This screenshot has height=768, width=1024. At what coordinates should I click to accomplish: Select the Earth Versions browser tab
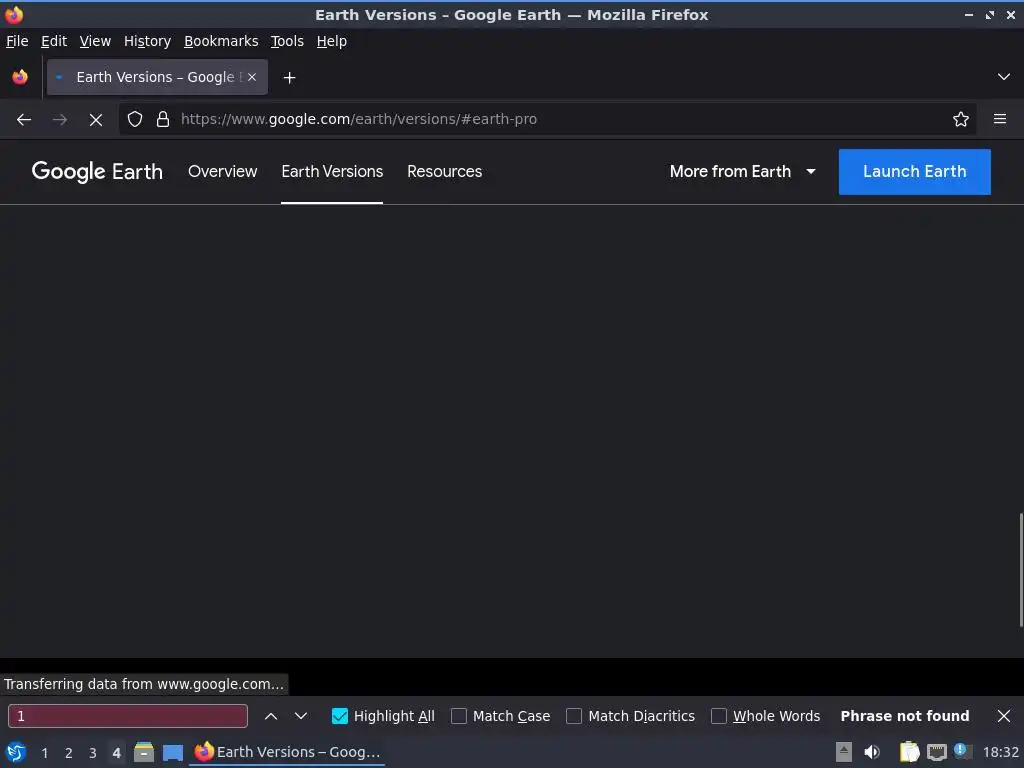point(157,77)
